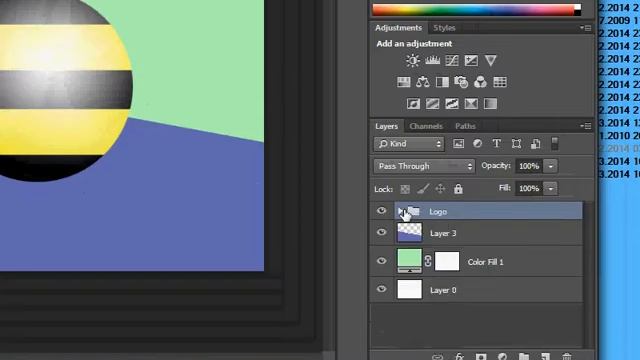This screenshot has height=360, width=640.
Task: Hide the Color Fill 1 layer
Action: (382, 261)
